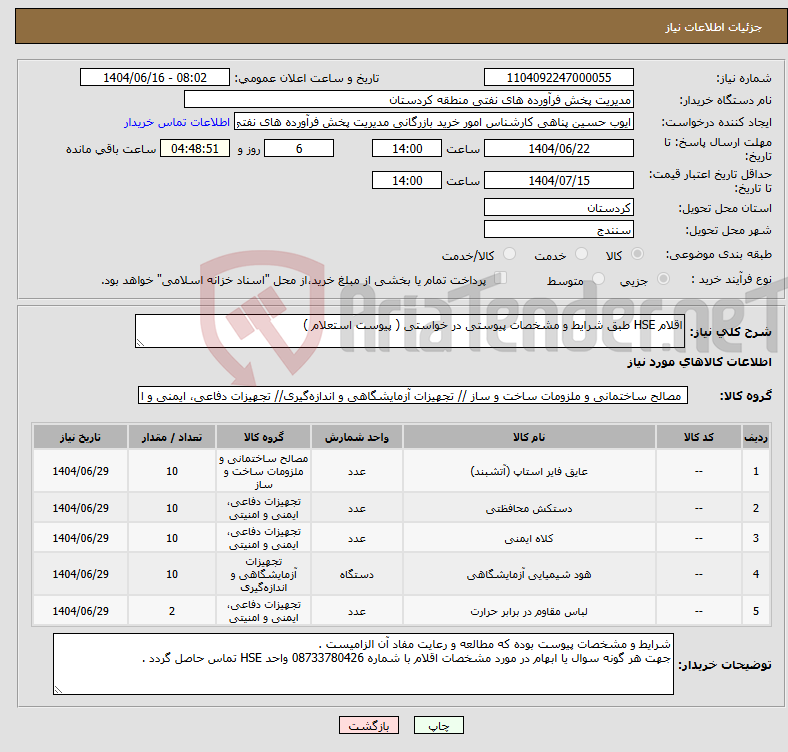This screenshot has height=752, width=788.
Task: Click the resize handle of توضیحات خریدار box
Action: coord(58,690)
